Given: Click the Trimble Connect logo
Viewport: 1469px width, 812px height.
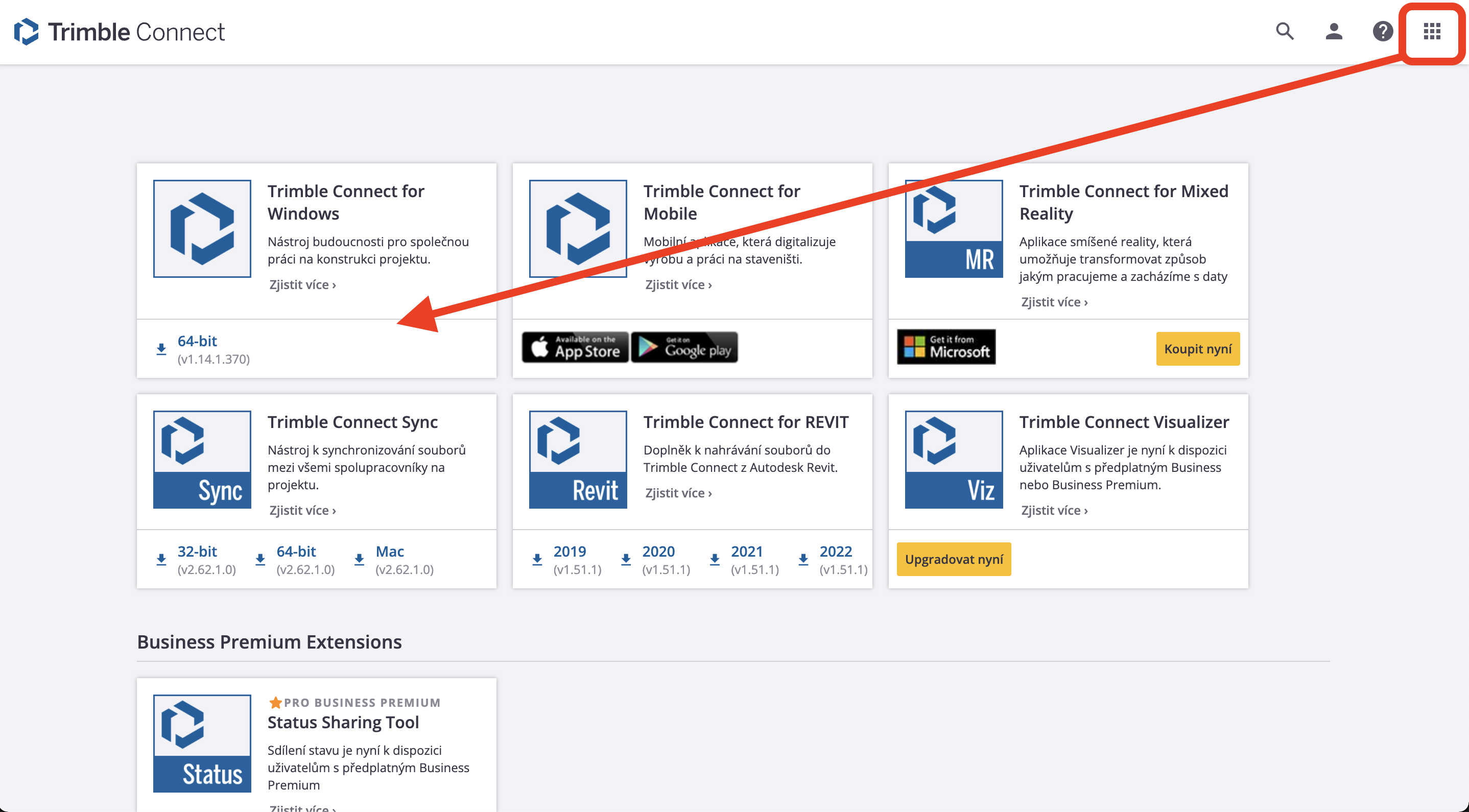Looking at the screenshot, I should point(120,32).
